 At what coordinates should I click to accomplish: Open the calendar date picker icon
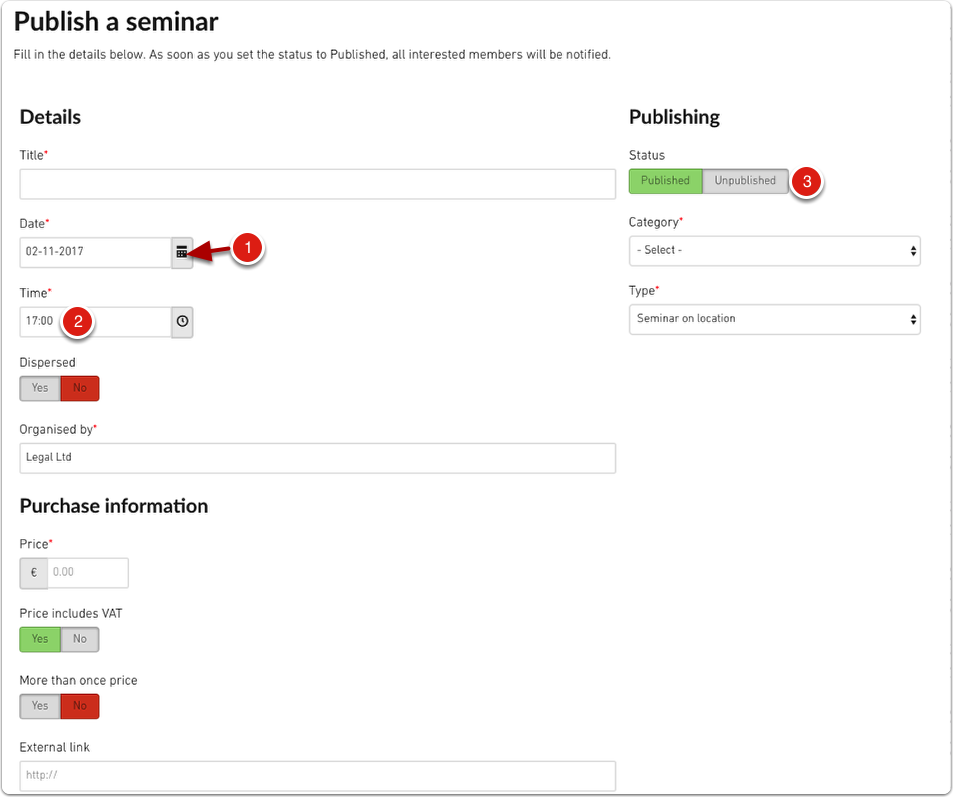[182, 253]
